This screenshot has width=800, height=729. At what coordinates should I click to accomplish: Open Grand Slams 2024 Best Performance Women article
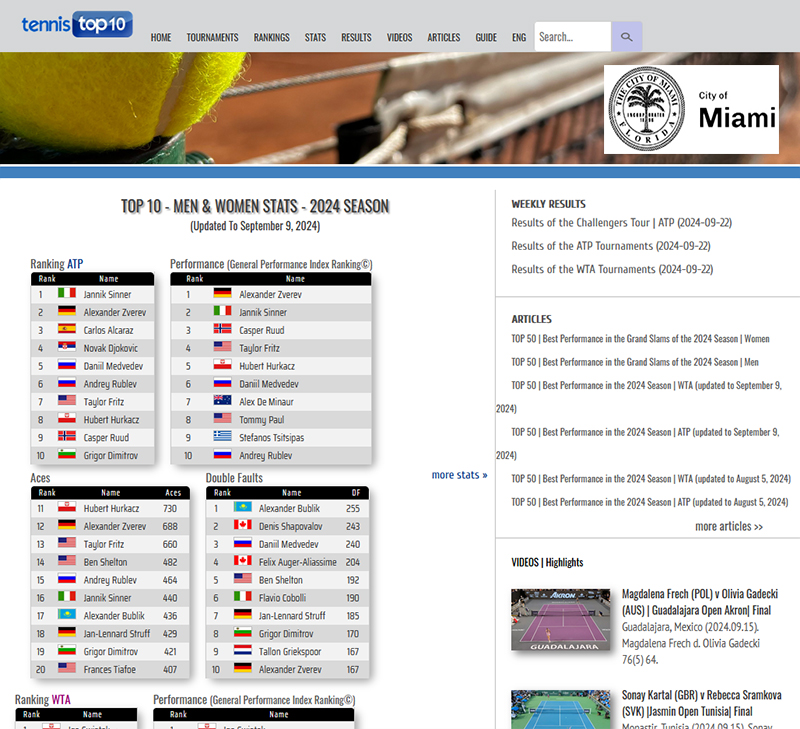tap(640, 339)
